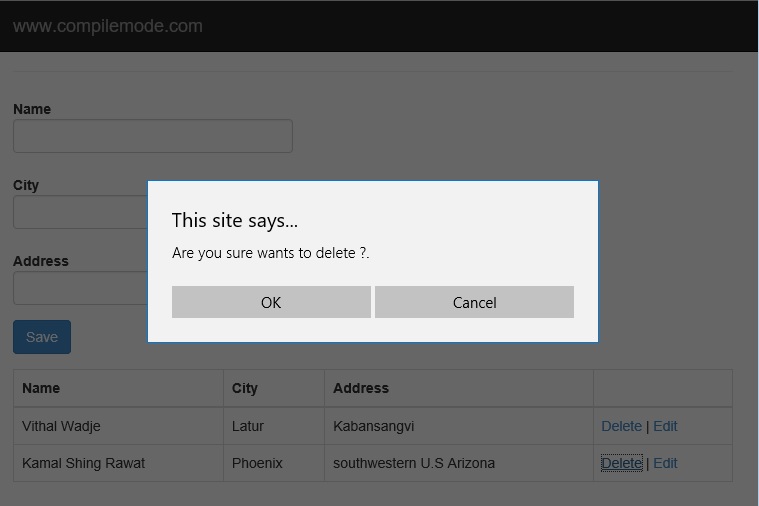The width and height of the screenshot is (759, 506).
Task: Click OK in the delete confirmation dialog
Action: pos(271,302)
